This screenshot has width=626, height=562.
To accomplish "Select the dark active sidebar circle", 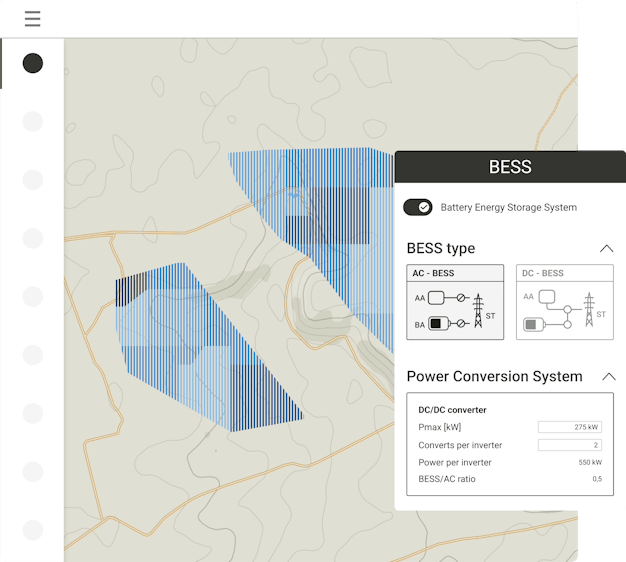I will coord(32,64).
